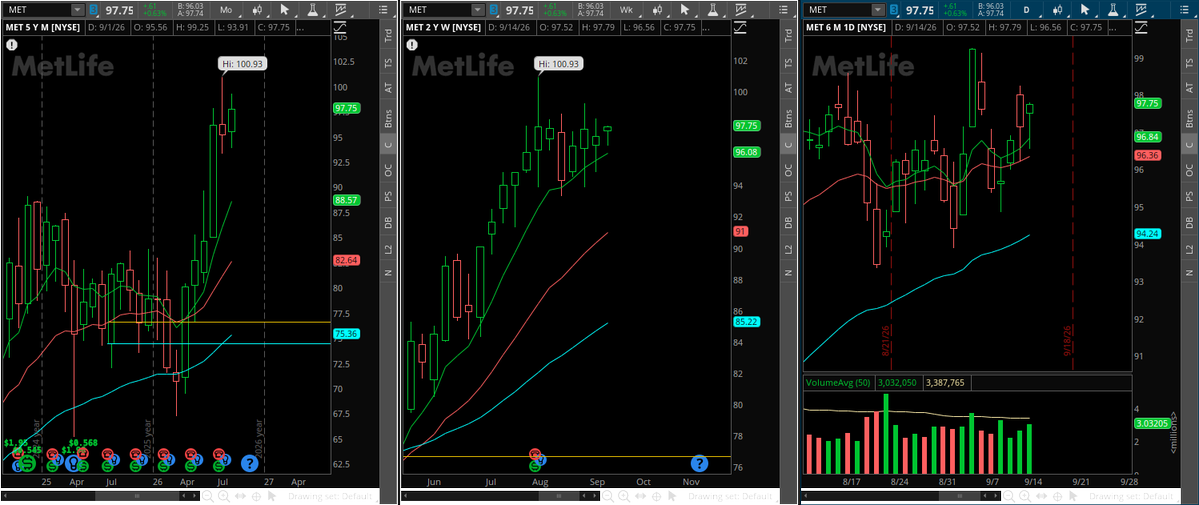Click the blue symbol link icon in weekly chart

492,10
